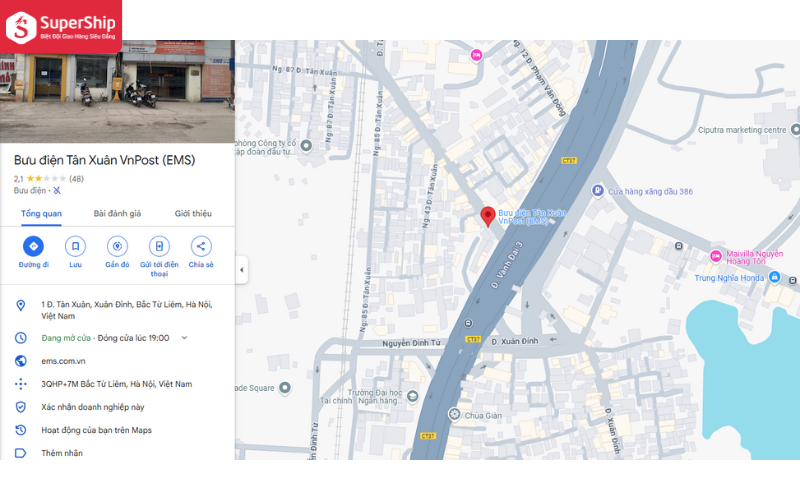Click the Trường Đại học Tài chính marker

pyautogui.click(x=412, y=396)
